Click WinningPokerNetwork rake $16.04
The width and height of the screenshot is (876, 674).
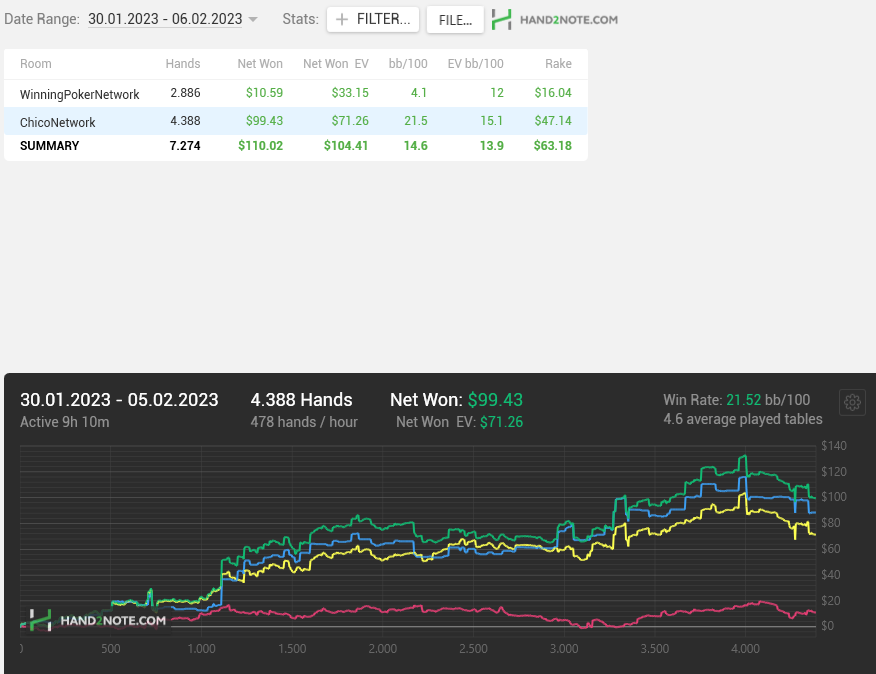[553, 93]
